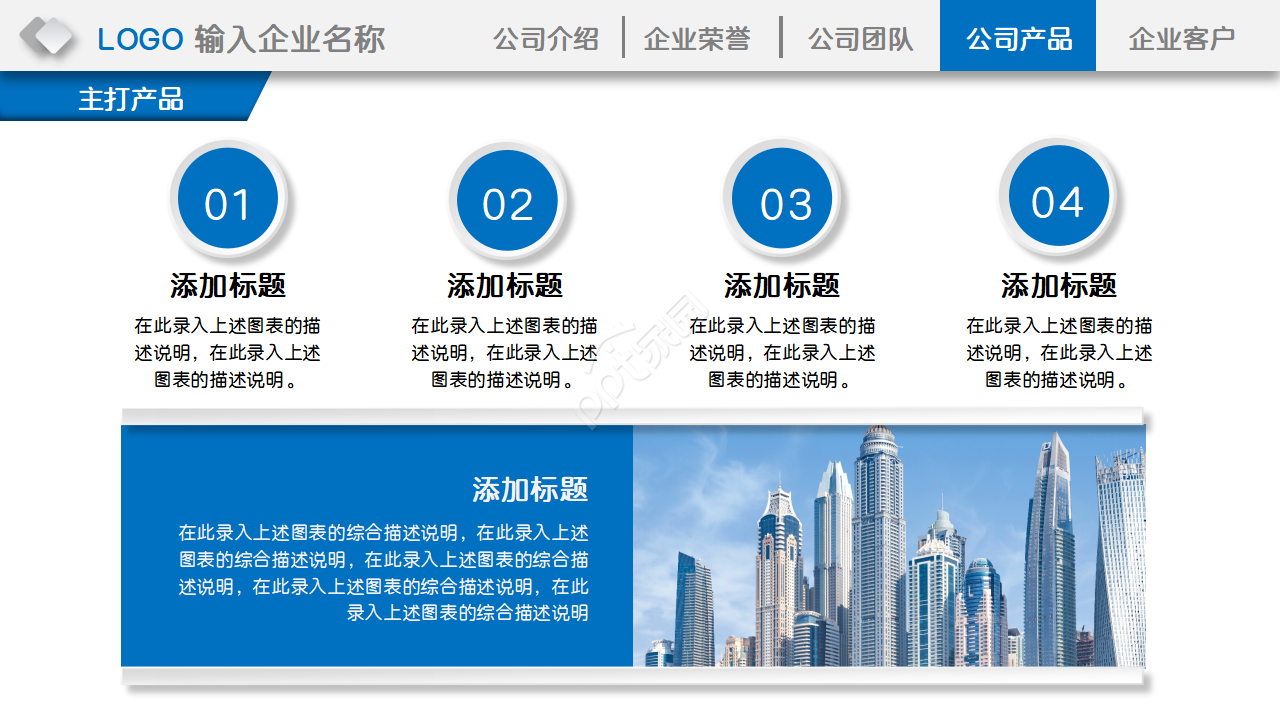Click description paragraph below 01 heading
This screenshot has width=1280, height=720.
pos(228,353)
